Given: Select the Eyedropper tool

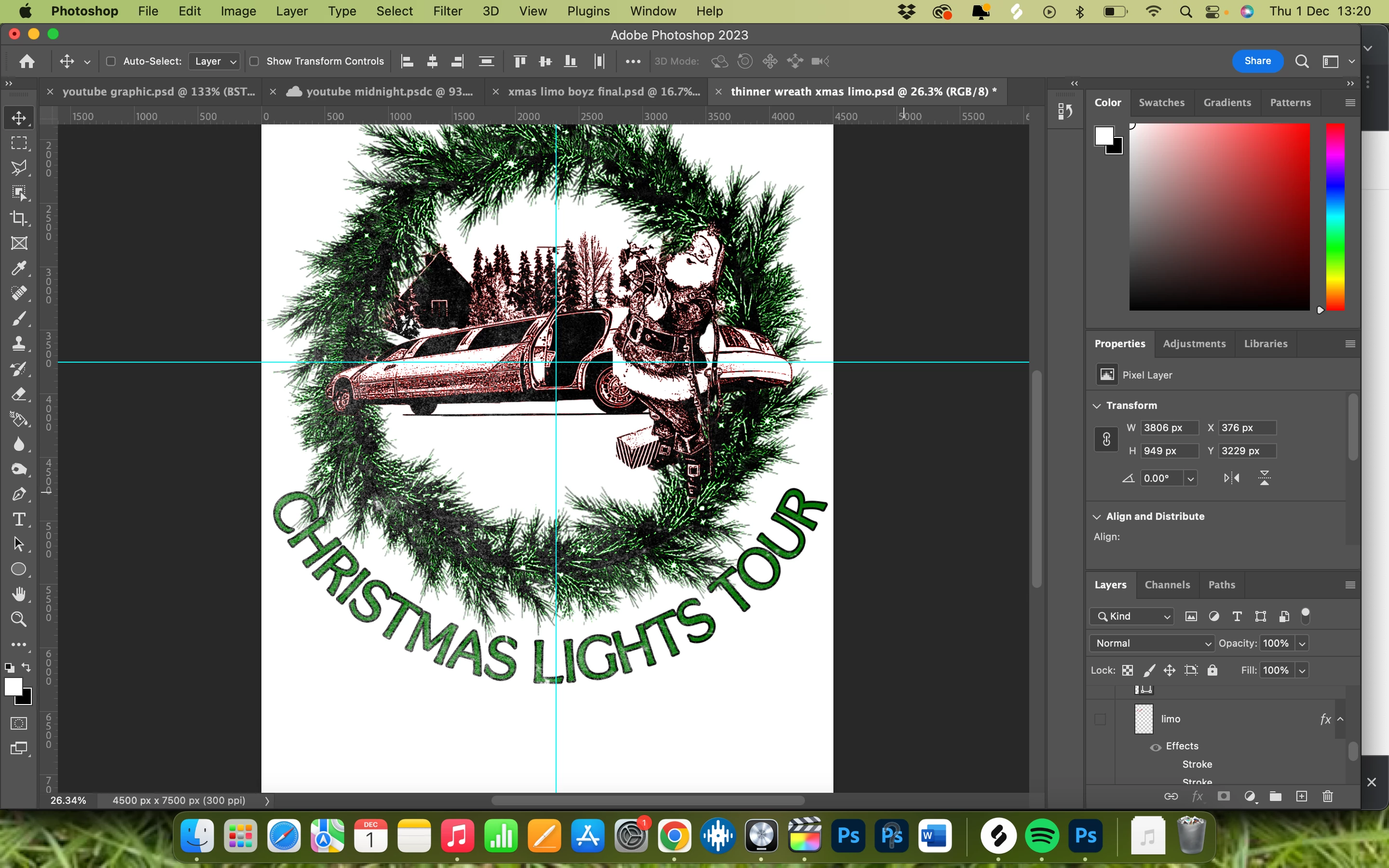Looking at the screenshot, I should (19, 268).
